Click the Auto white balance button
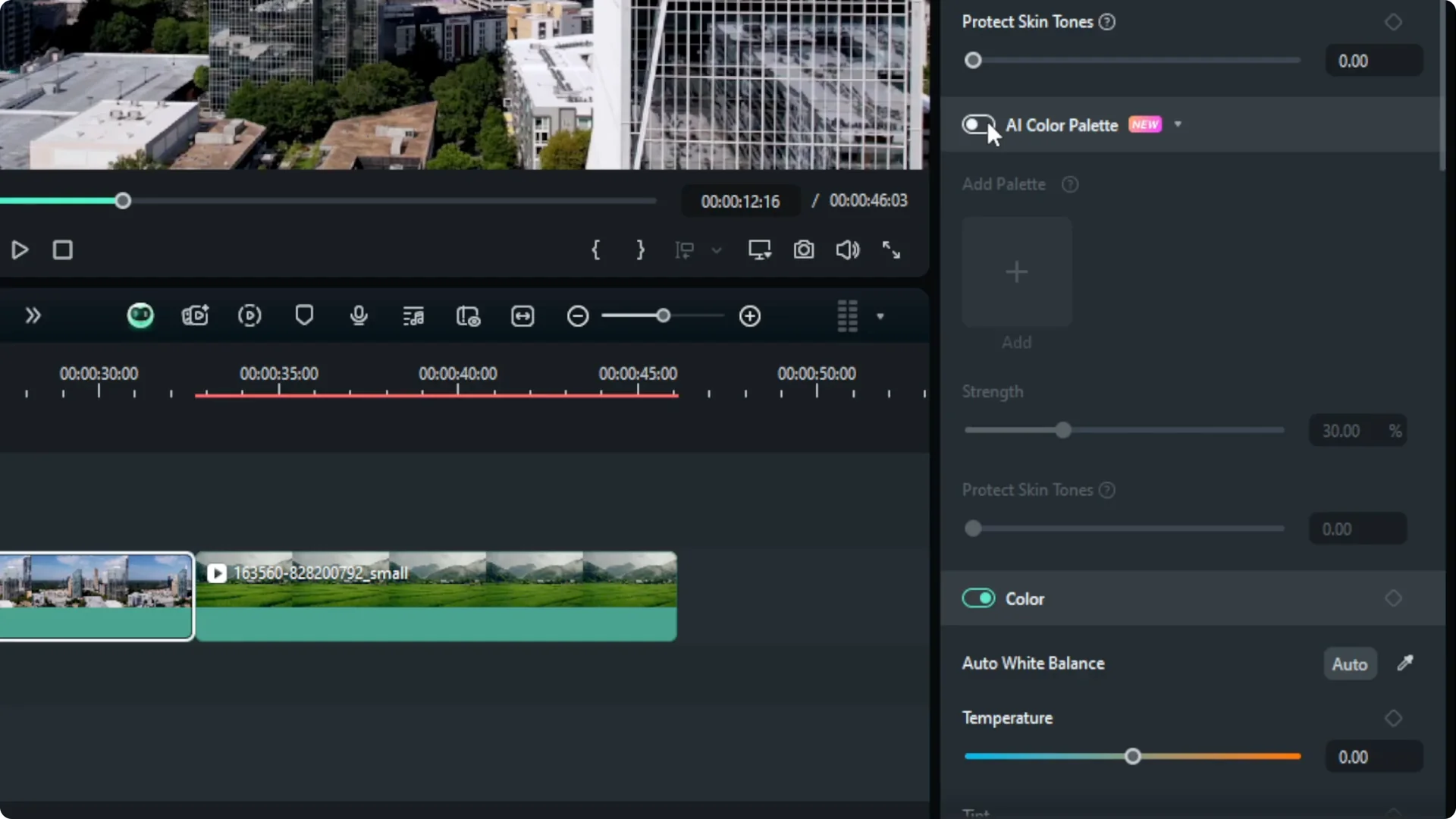This screenshot has height=819, width=1456. pyautogui.click(x=1349, y=663)
